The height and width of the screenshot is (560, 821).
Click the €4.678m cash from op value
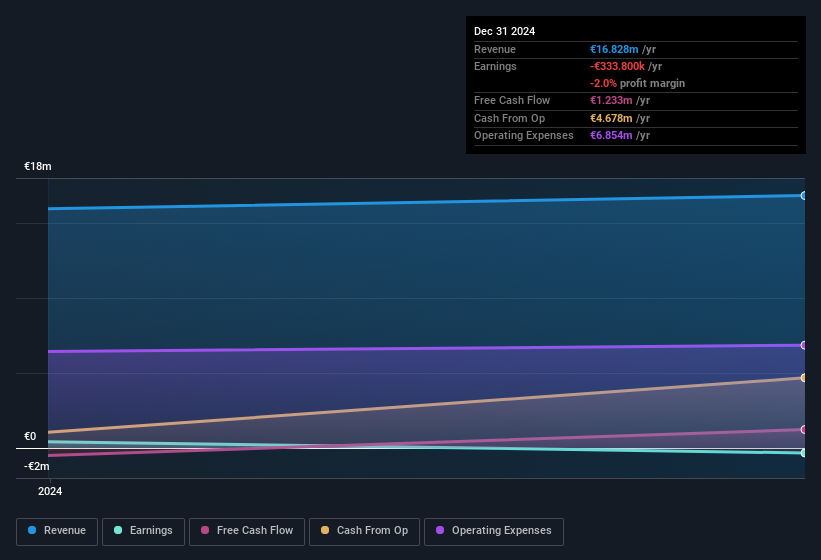611,118
